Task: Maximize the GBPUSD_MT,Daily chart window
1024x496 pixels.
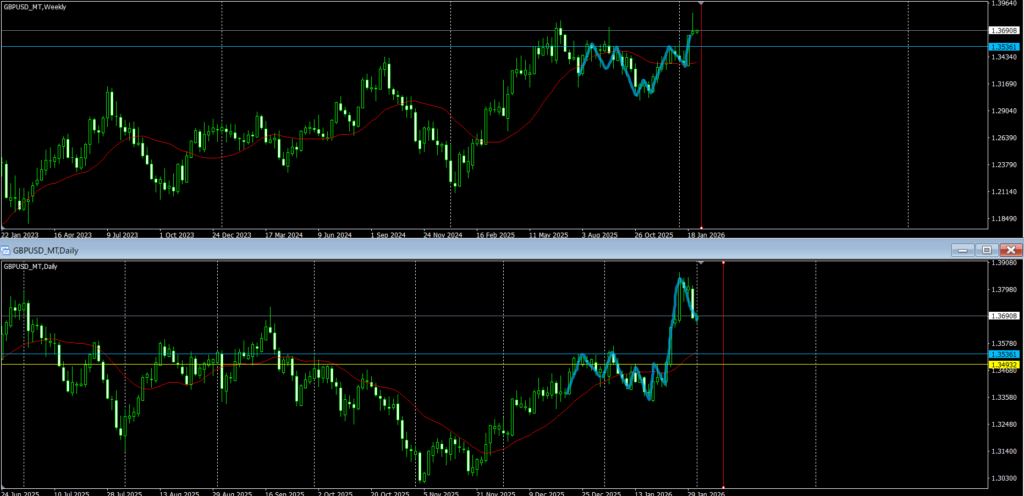Action: pos(986,249)
